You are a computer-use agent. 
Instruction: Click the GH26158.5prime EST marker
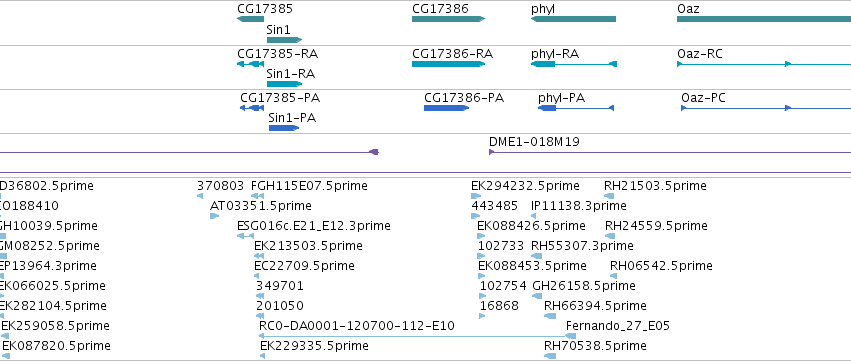point(537,296)
